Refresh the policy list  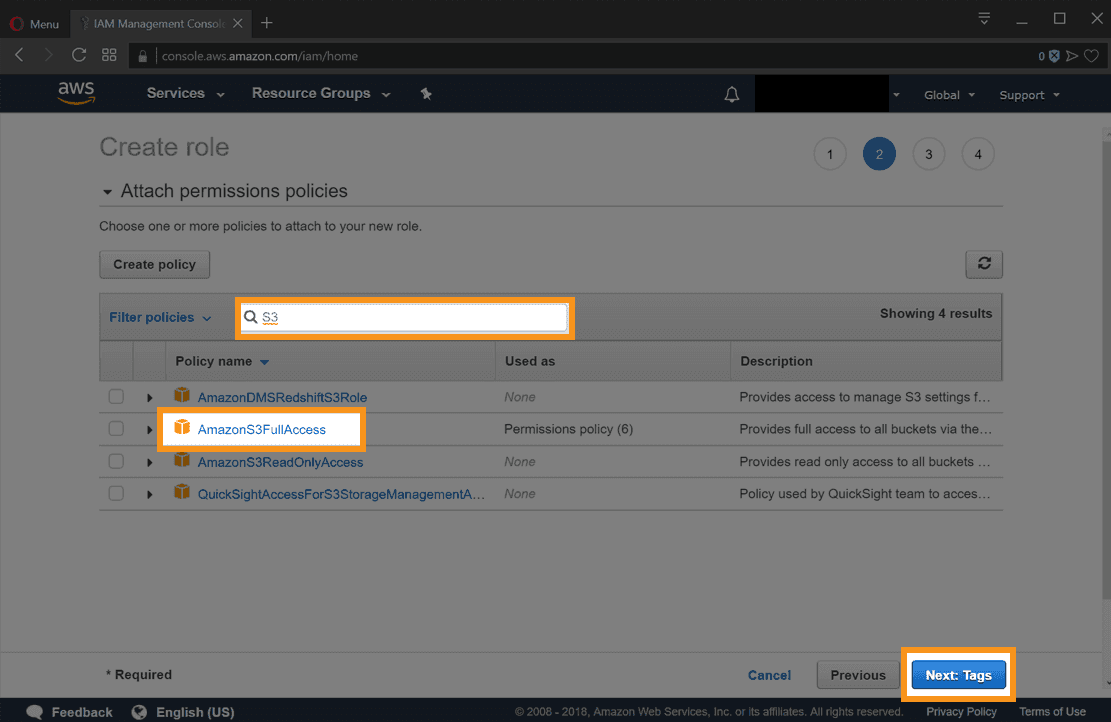click(984, 264)
